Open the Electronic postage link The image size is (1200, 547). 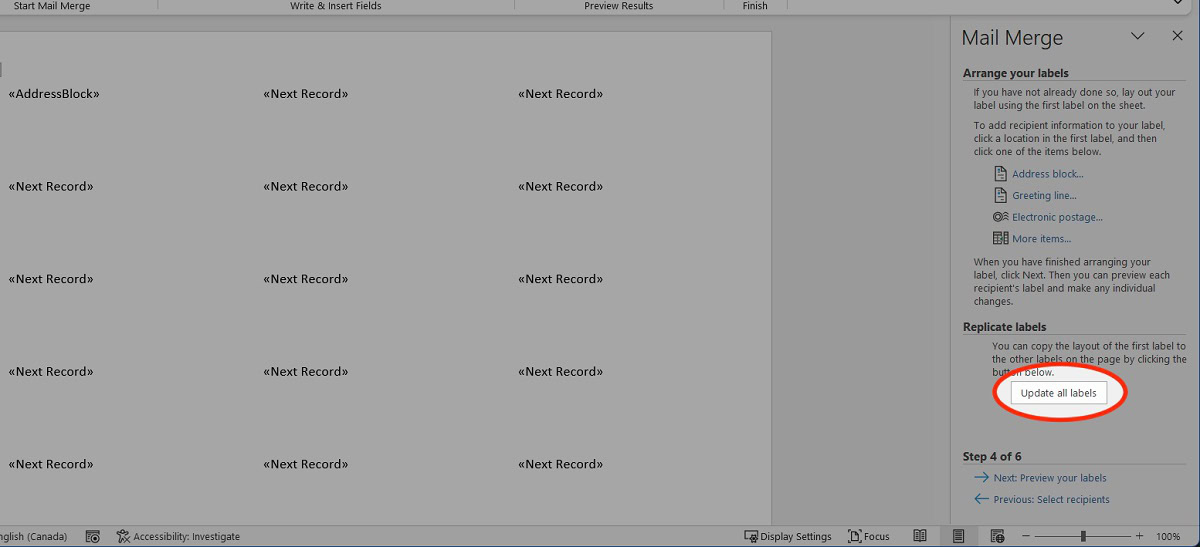point(1057,217)
